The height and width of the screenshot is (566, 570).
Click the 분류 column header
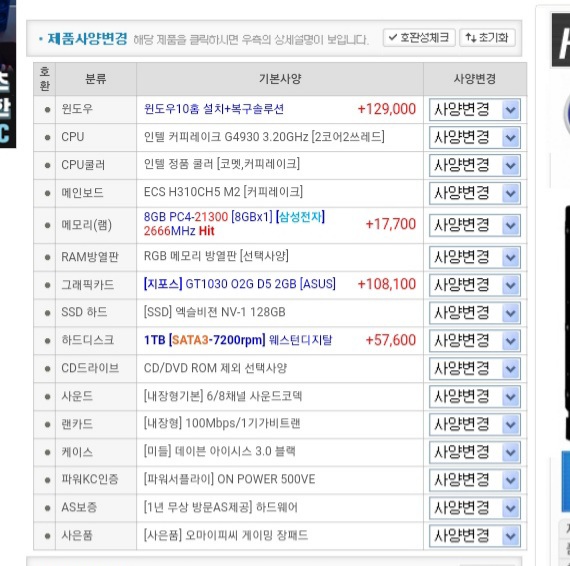[96, 79]
